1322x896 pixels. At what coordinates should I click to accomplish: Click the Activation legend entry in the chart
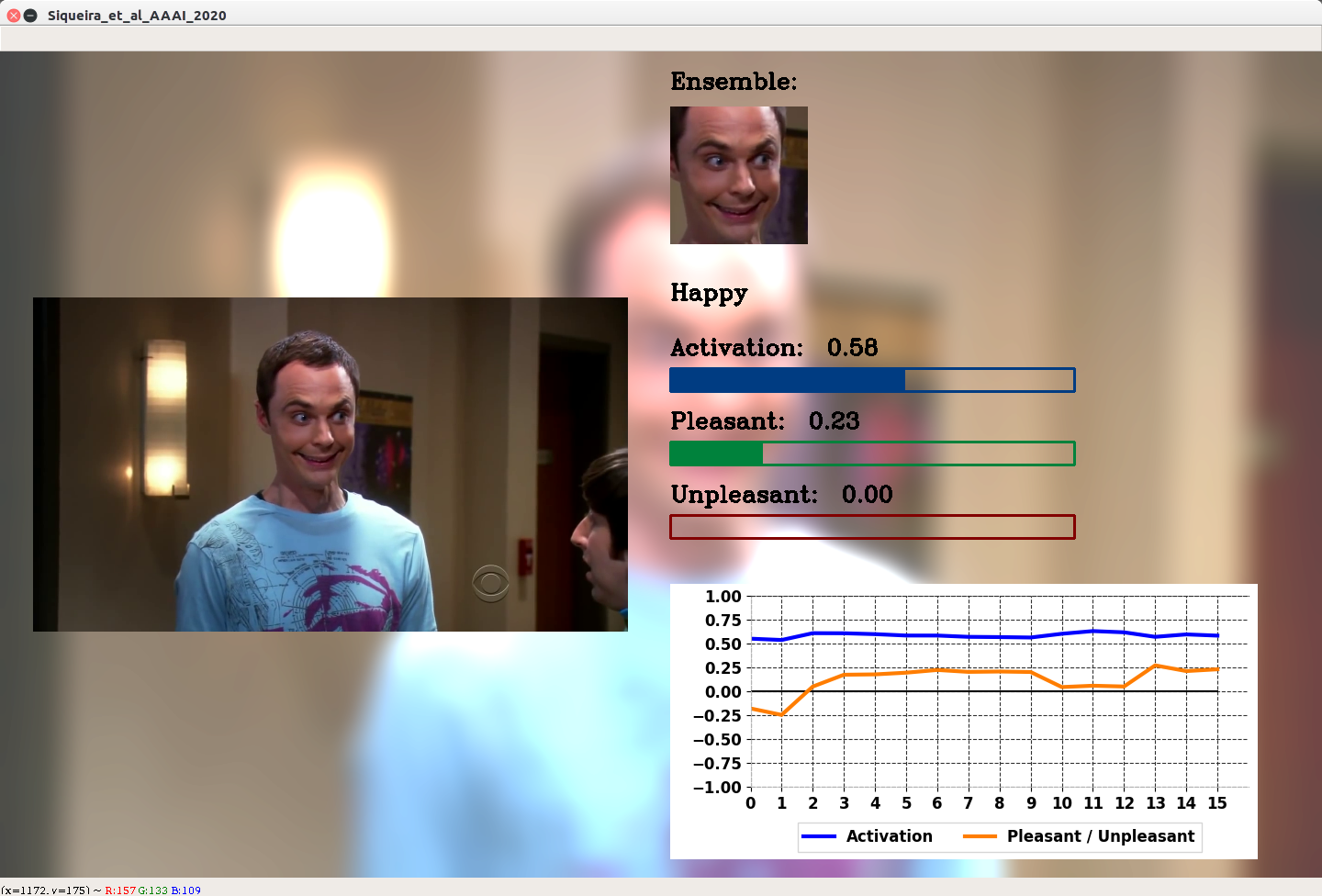pyautogui.click(x=868, y=836)
